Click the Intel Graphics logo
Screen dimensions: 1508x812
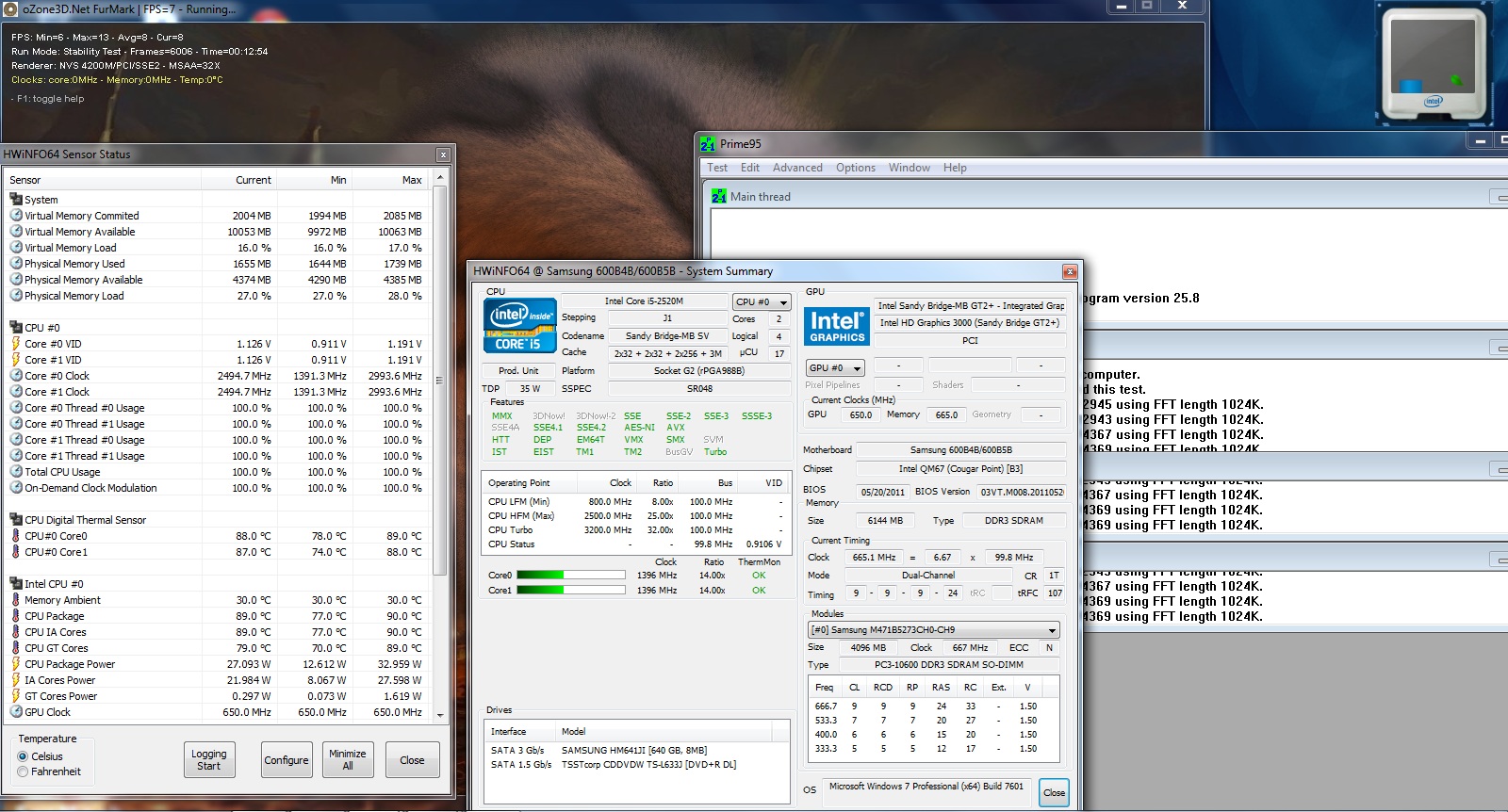pyautogui.click(x=836, y=326)
